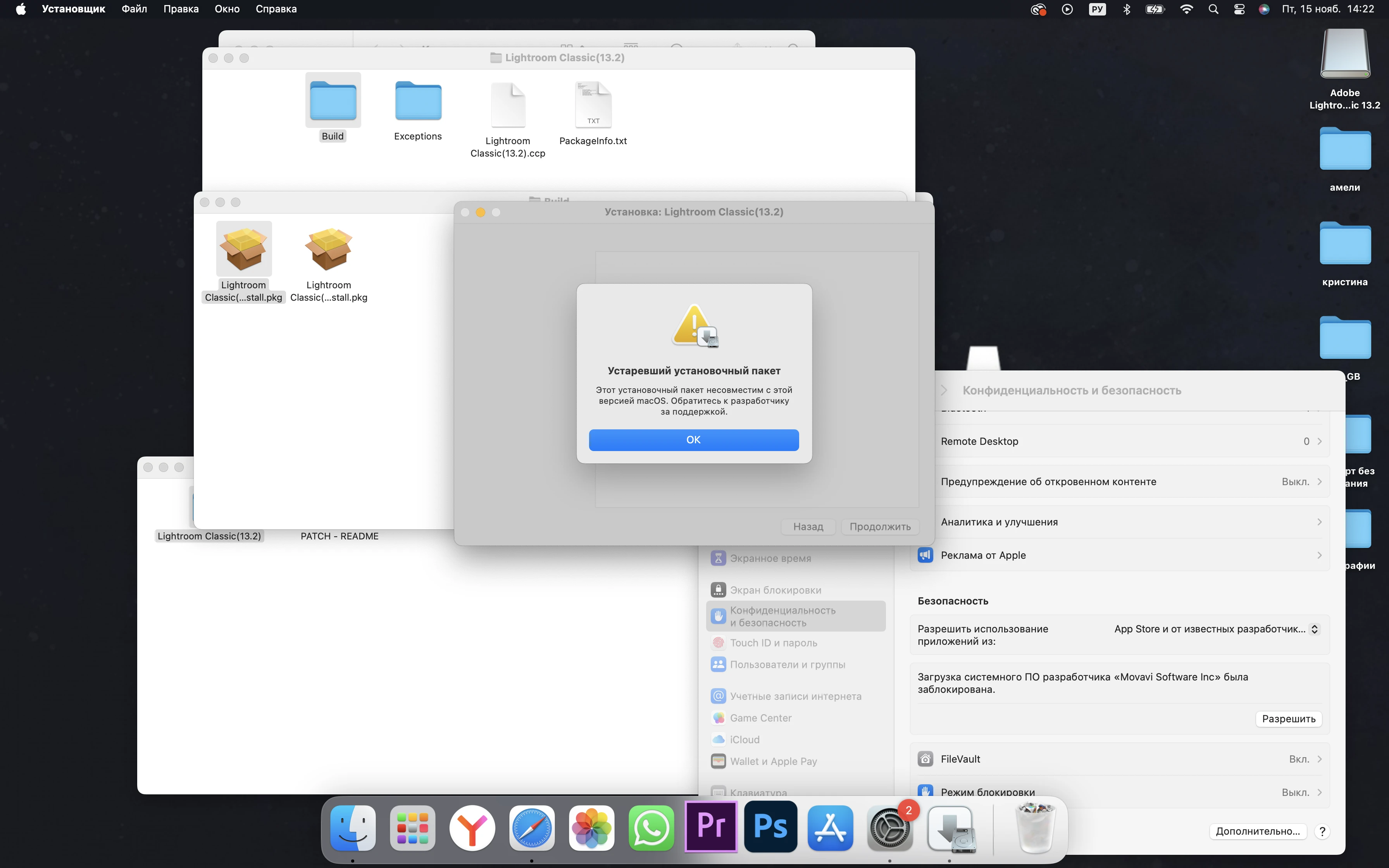Select the кристина folder on the desktop
The image size is (1389, 868).
1345,254
